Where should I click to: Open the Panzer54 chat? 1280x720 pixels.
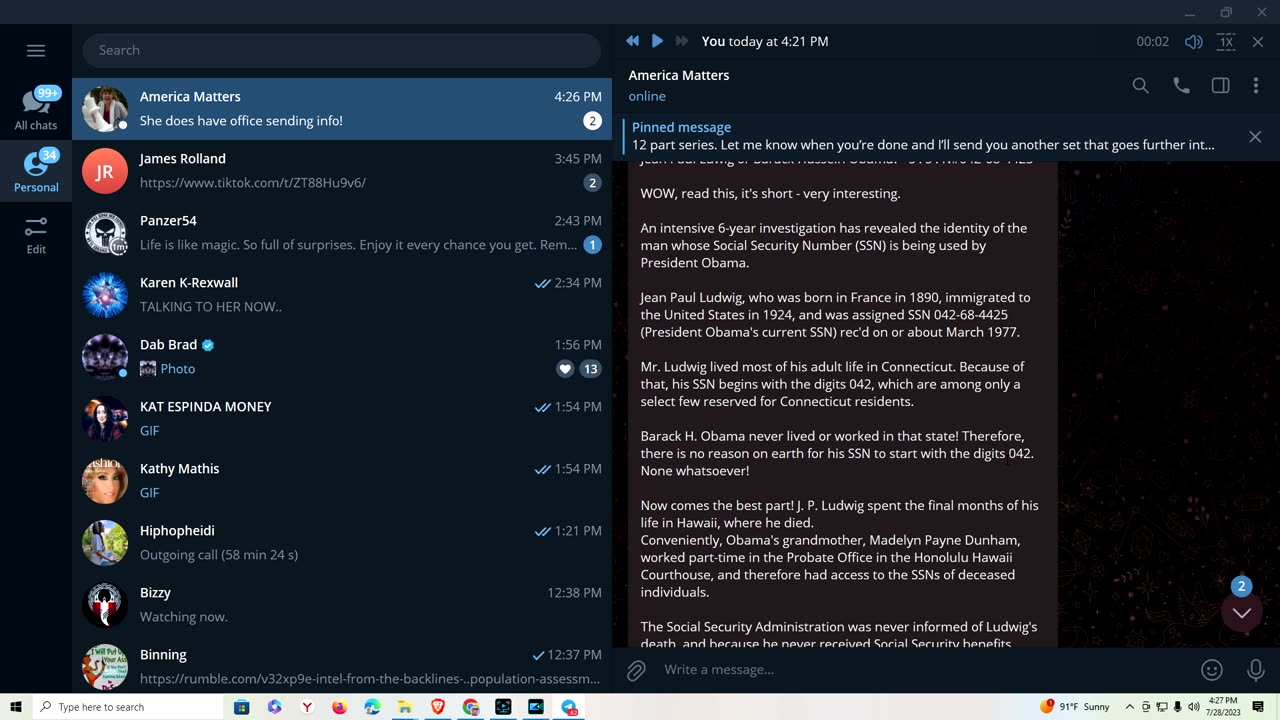(342, 233)
